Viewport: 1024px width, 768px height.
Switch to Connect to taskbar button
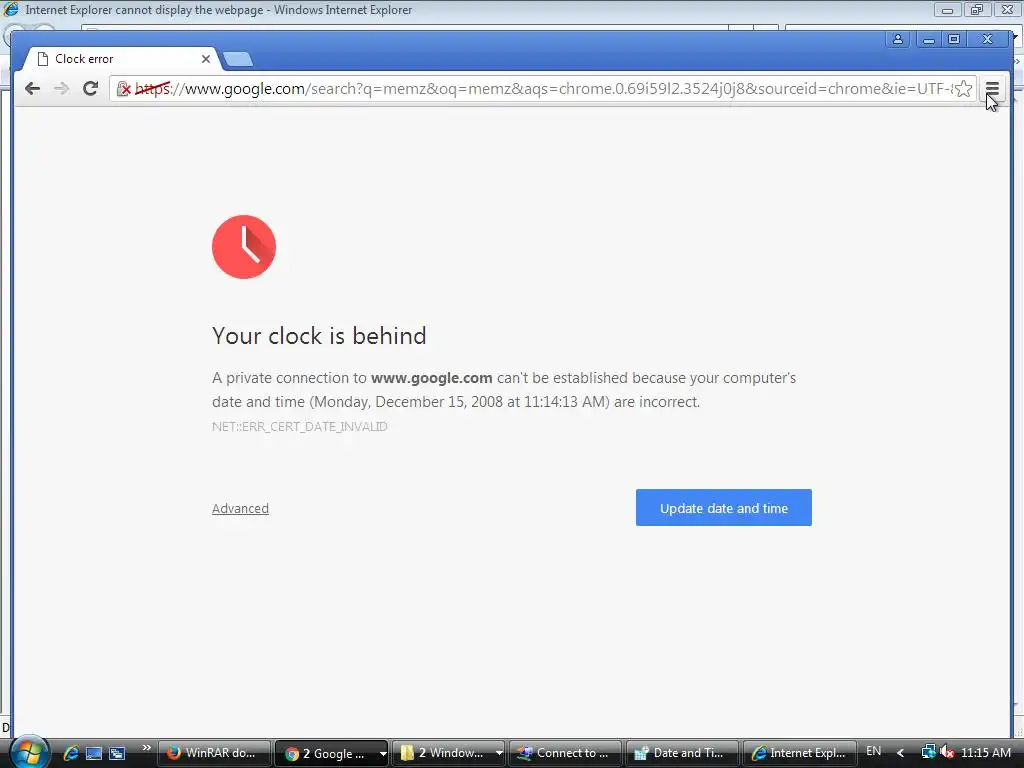click(564, 753)
